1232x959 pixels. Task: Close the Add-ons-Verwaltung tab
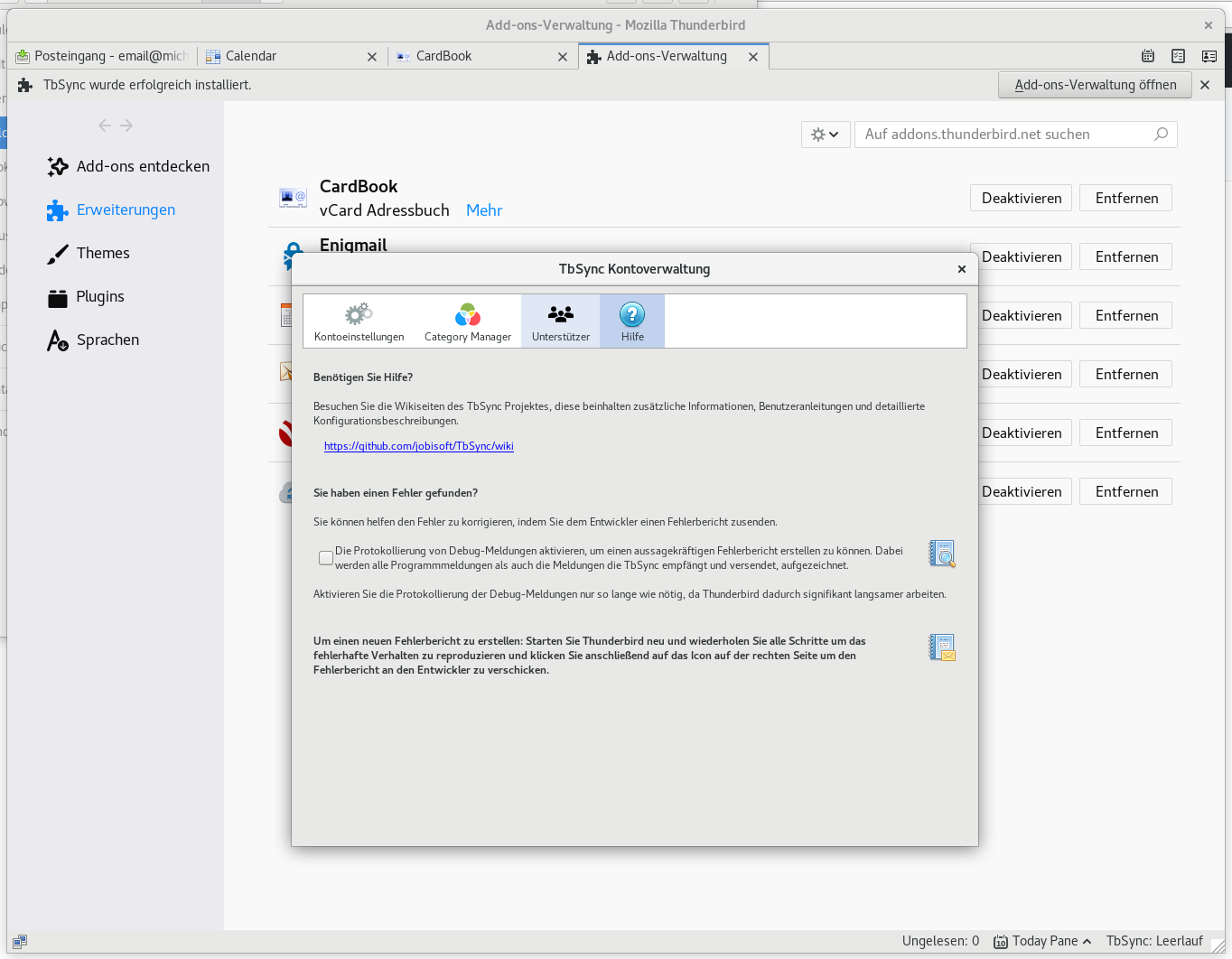[753, 57]
